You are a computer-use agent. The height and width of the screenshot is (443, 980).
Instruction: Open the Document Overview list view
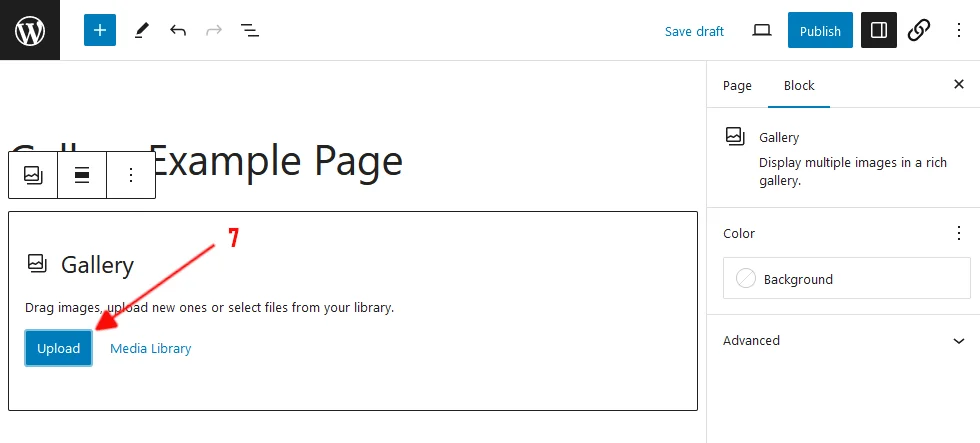[250, 31]
